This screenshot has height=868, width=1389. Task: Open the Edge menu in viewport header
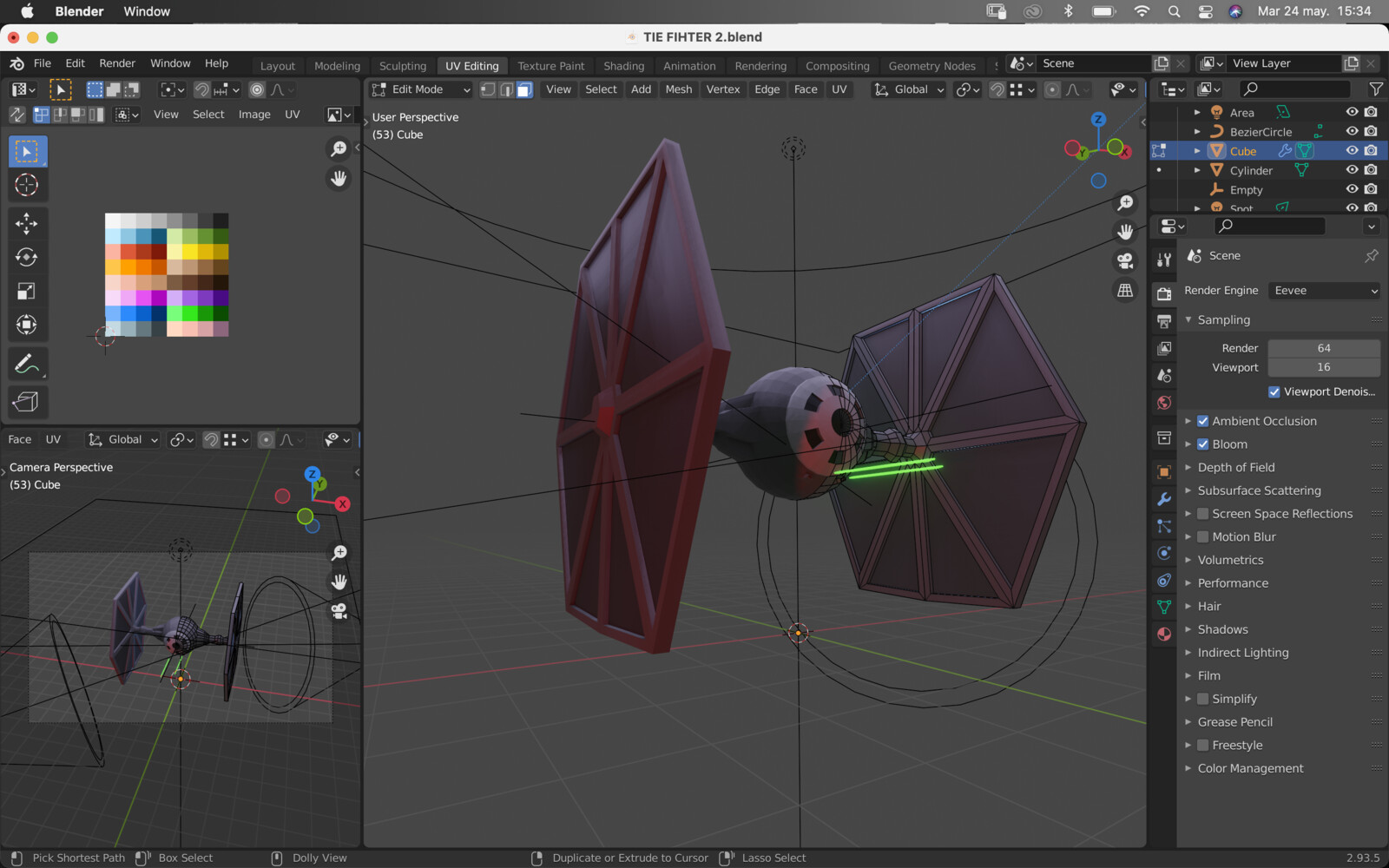click(x=767, y=89)
